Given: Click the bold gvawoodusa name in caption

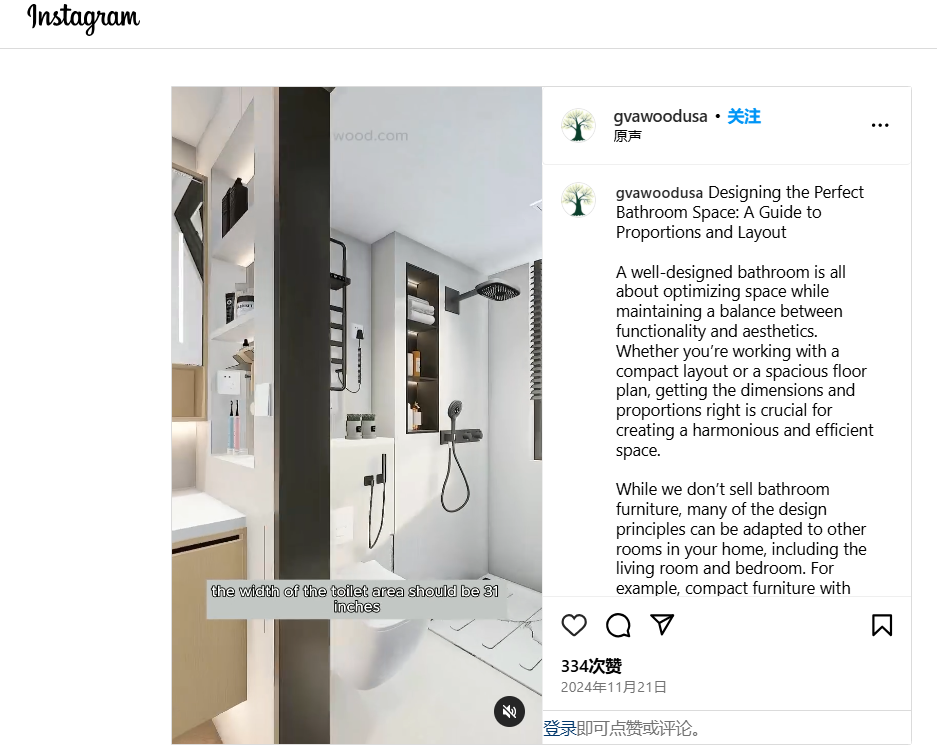Looking at the screenshot, I should point(659,192).
